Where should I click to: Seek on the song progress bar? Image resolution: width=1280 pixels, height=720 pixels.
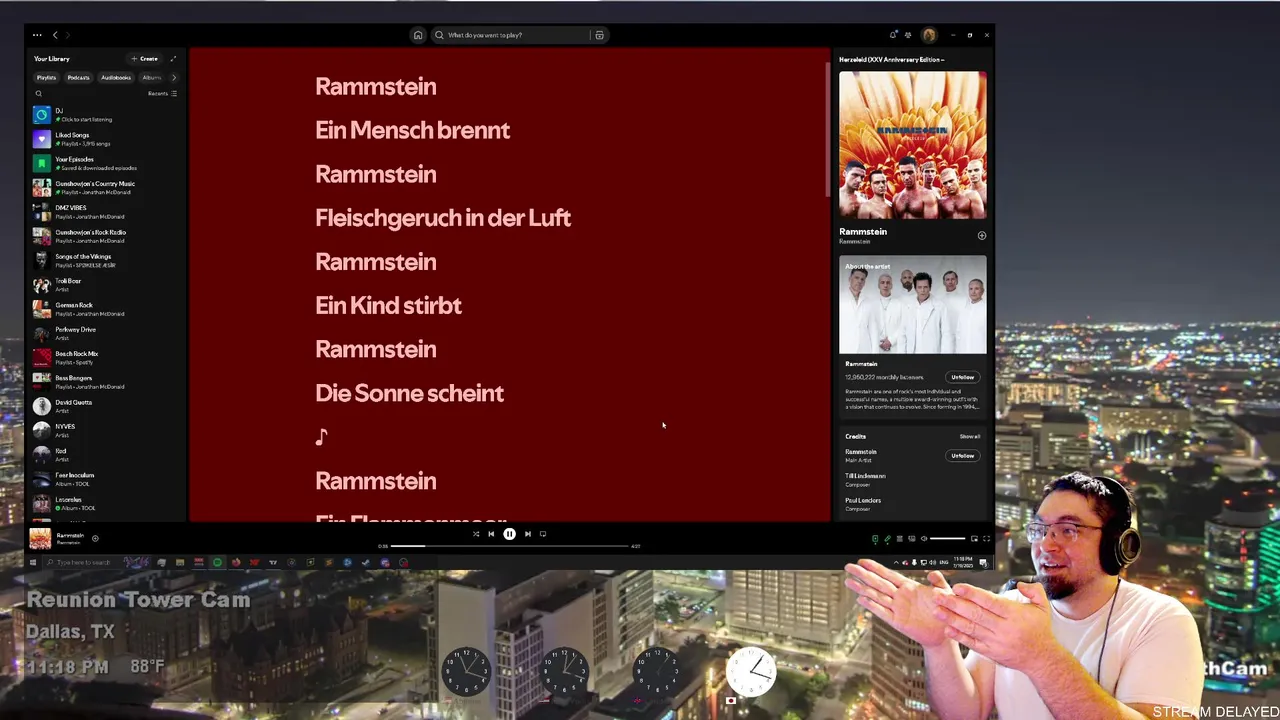(x=509, y=546)
